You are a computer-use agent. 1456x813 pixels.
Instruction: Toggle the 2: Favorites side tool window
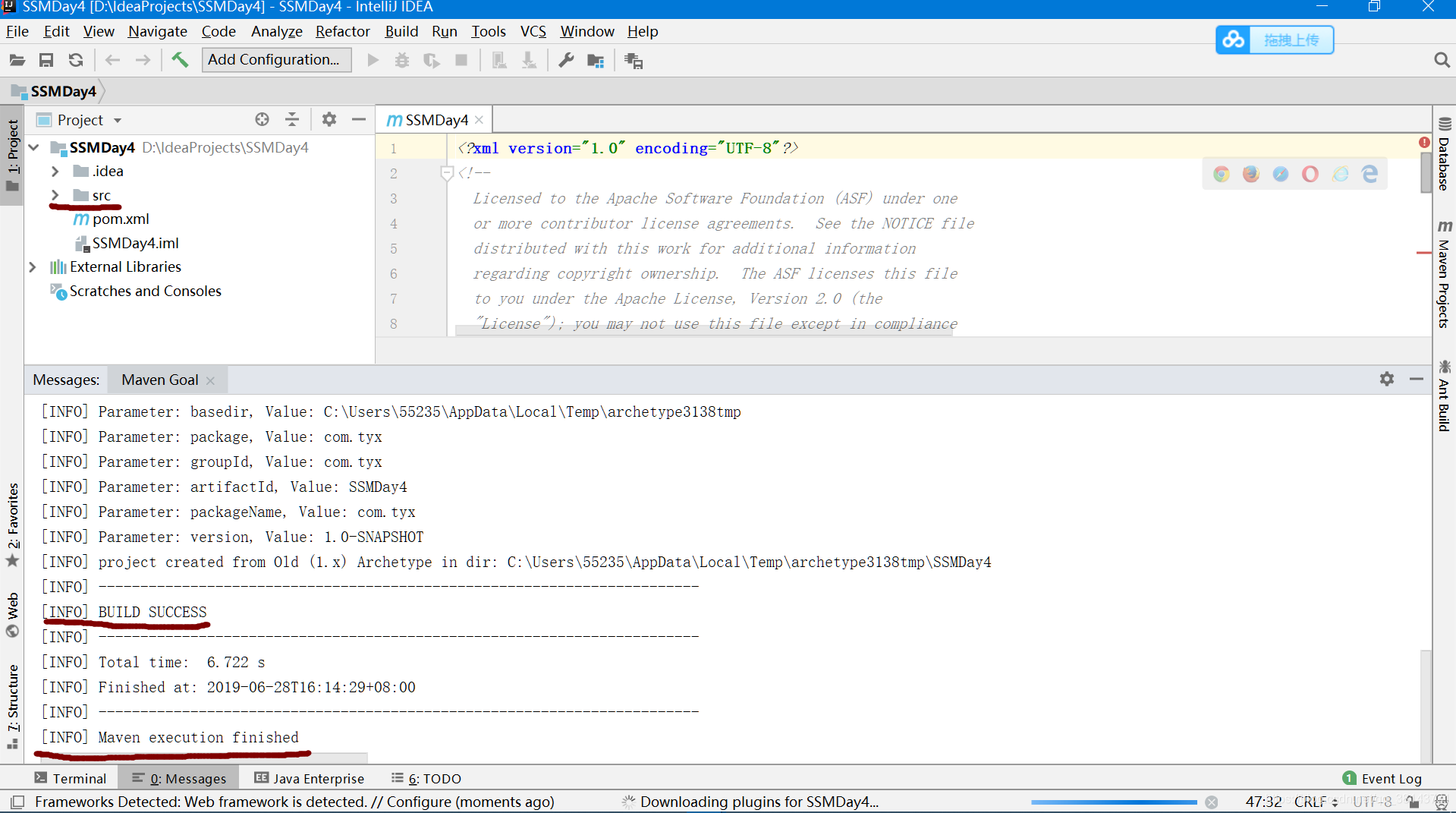pos(12,524)
